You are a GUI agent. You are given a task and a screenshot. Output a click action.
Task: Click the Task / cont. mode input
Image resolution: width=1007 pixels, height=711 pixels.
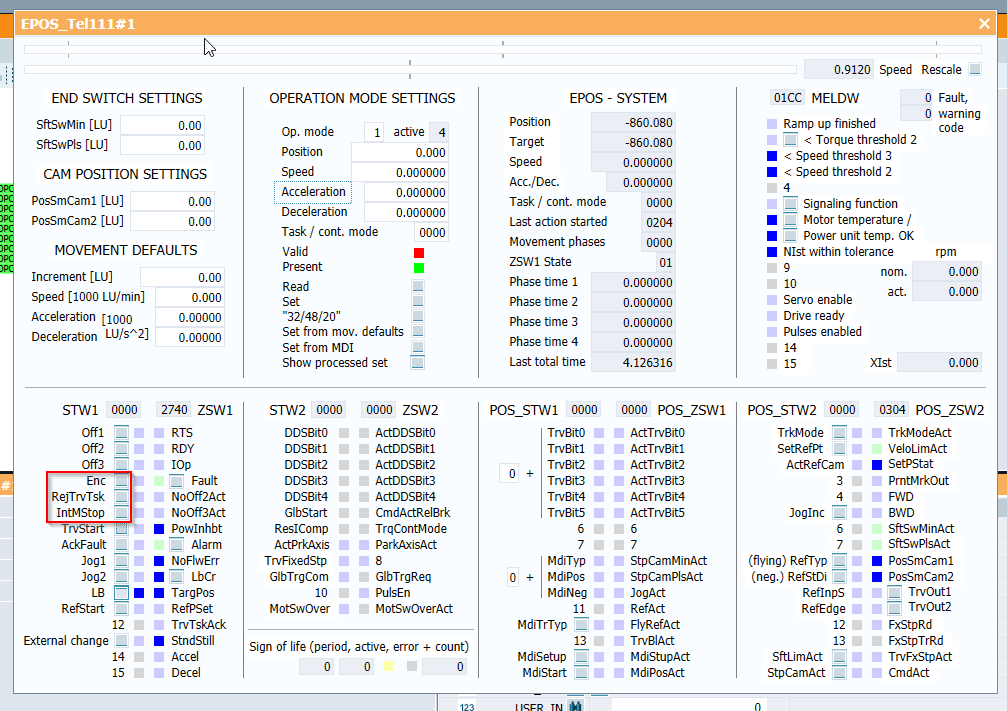(x=432, y=233)
